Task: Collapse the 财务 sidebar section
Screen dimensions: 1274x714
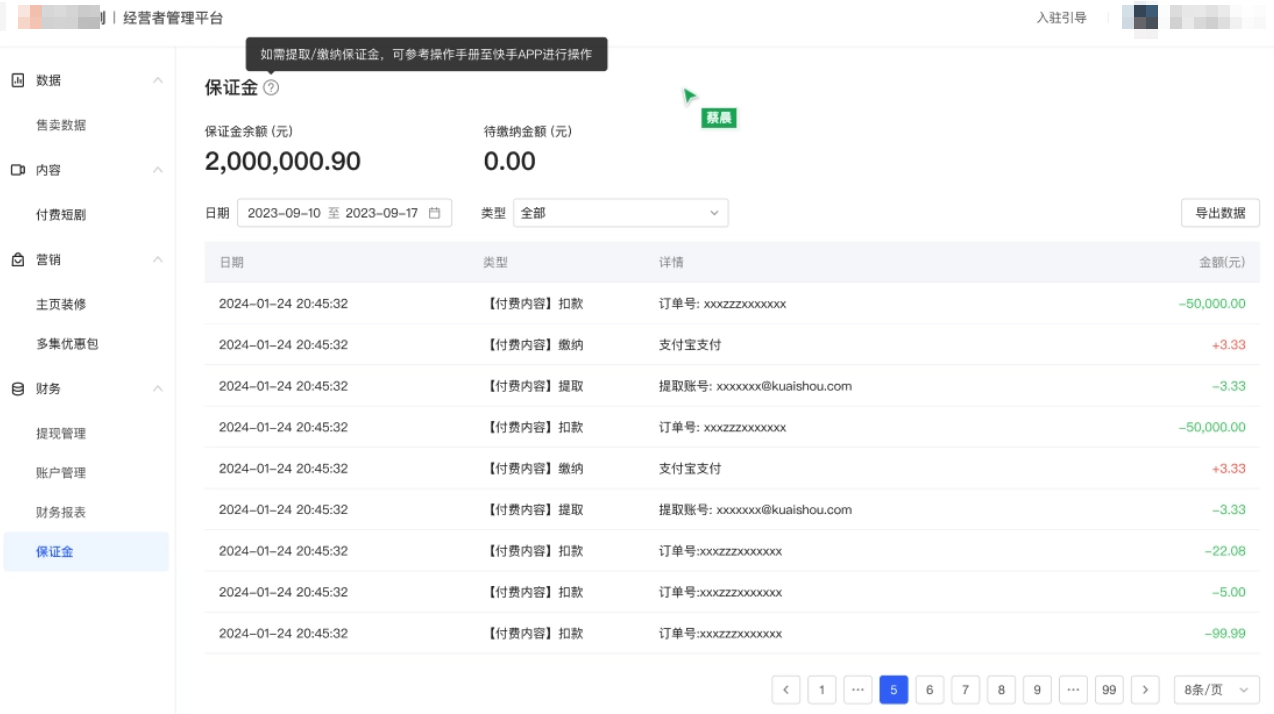Action: tap(157, 389)
